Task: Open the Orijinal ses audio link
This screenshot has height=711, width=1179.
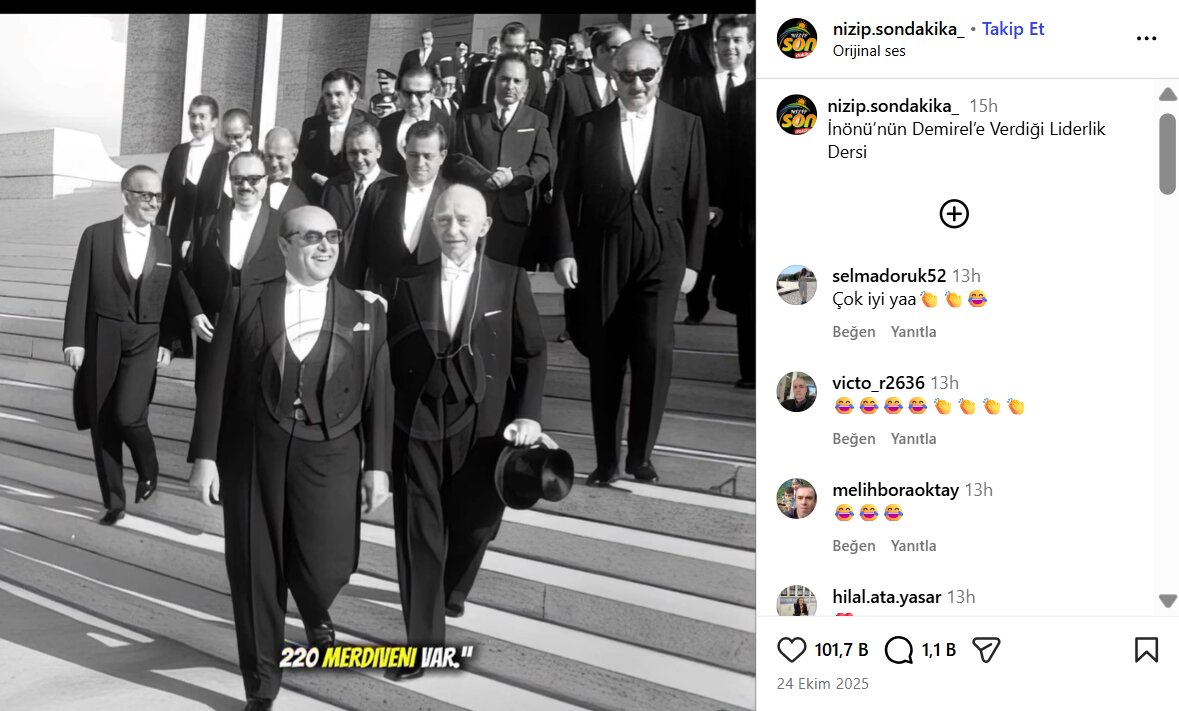Action: 868,51
